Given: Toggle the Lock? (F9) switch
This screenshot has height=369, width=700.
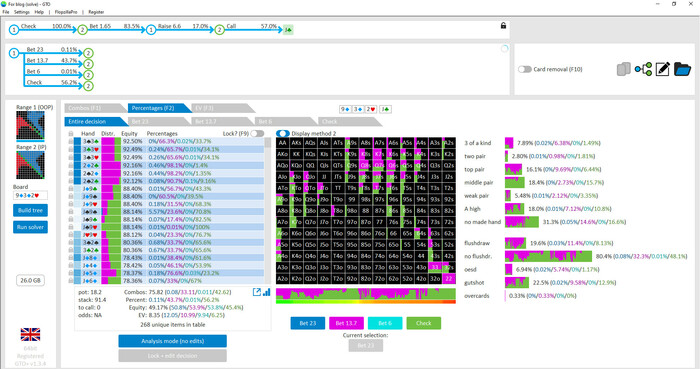Looking at the screenshot, I should coord(257,133).
